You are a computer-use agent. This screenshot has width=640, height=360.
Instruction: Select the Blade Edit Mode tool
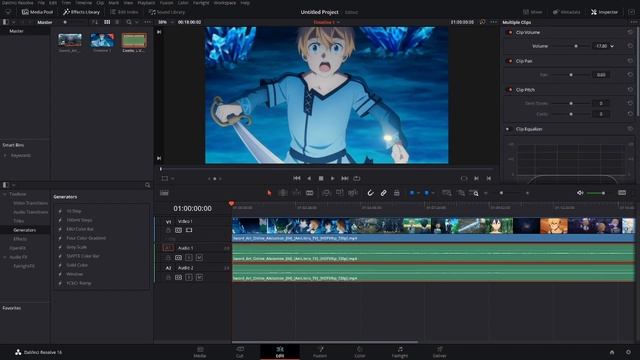(310, 193)
